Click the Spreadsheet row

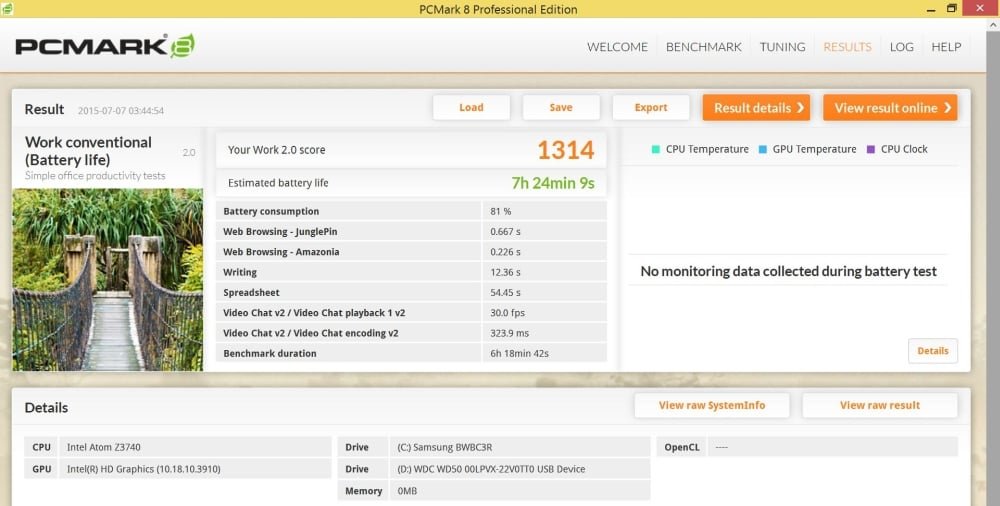pos(411,293)
